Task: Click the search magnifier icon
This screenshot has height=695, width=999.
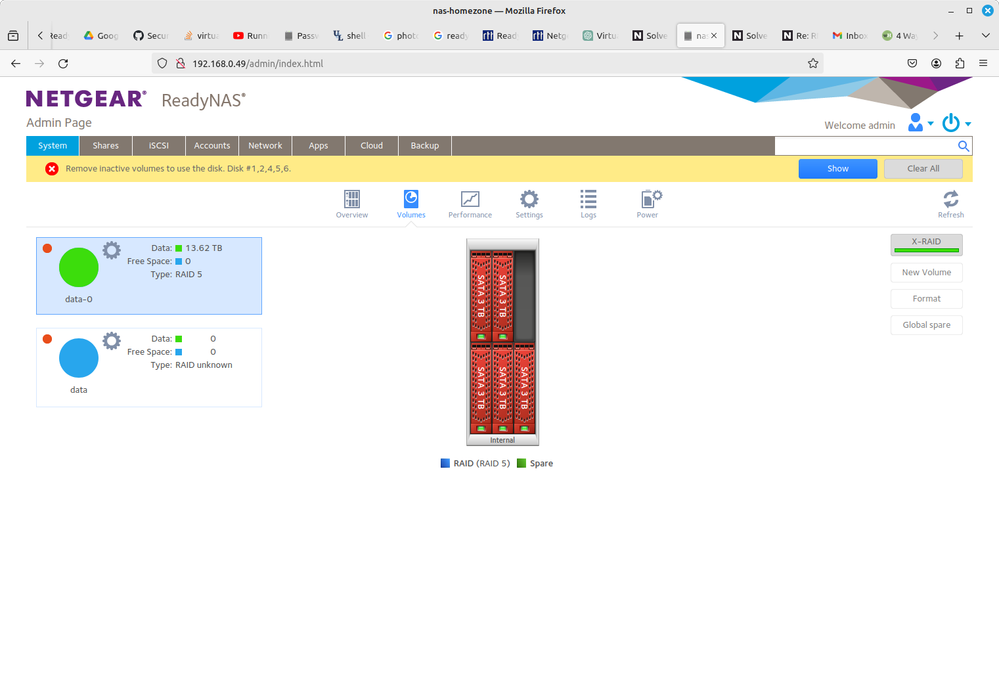Action: point(963,146)
